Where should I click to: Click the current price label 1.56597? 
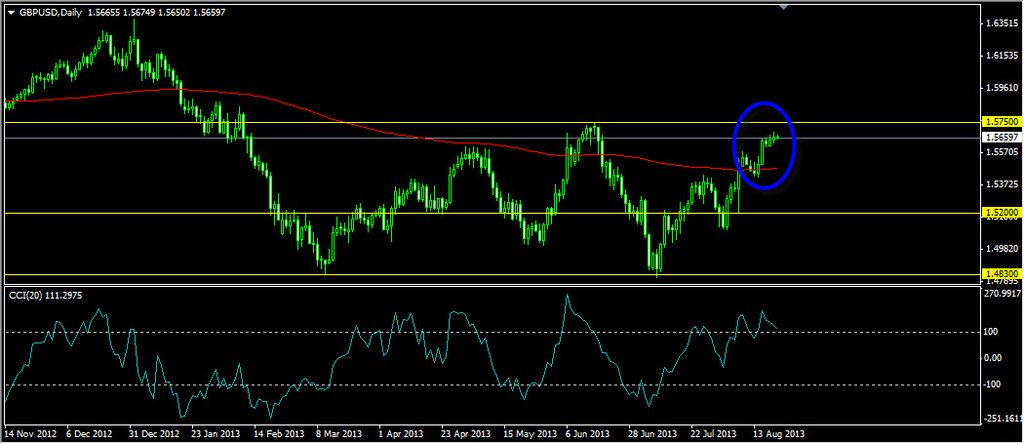pos(1000,138)
